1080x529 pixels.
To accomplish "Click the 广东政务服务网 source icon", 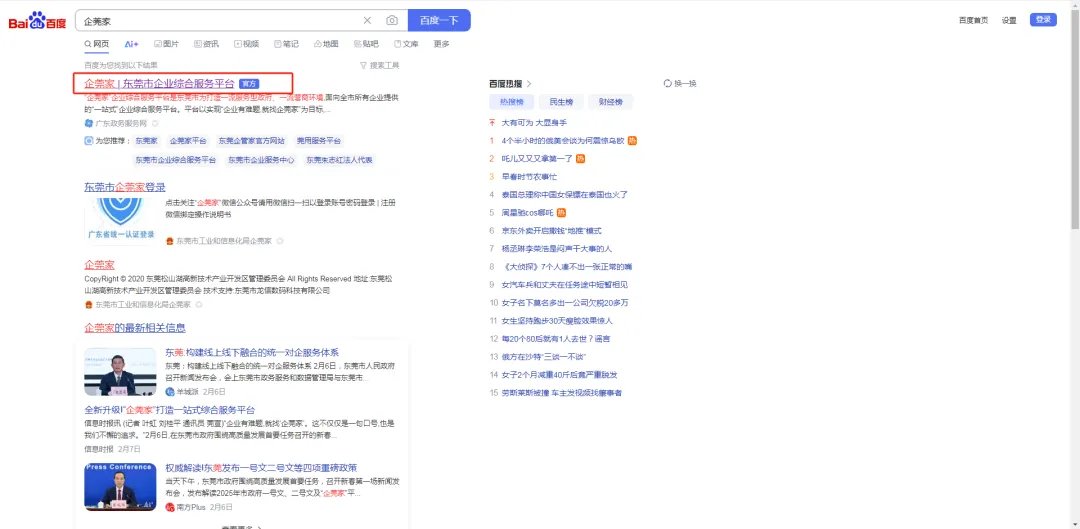I will pyautogui.click(x=88, y=123).
